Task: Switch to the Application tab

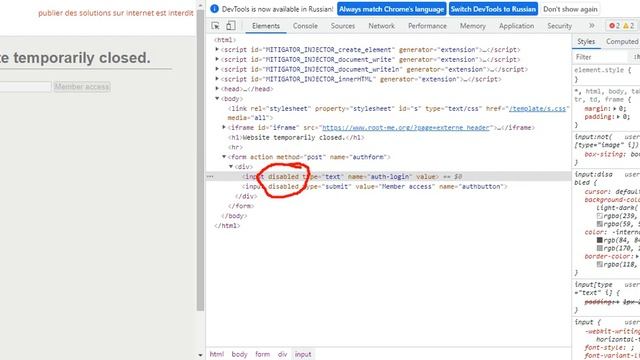Action: pyautogui.click(x=516, y=26)
